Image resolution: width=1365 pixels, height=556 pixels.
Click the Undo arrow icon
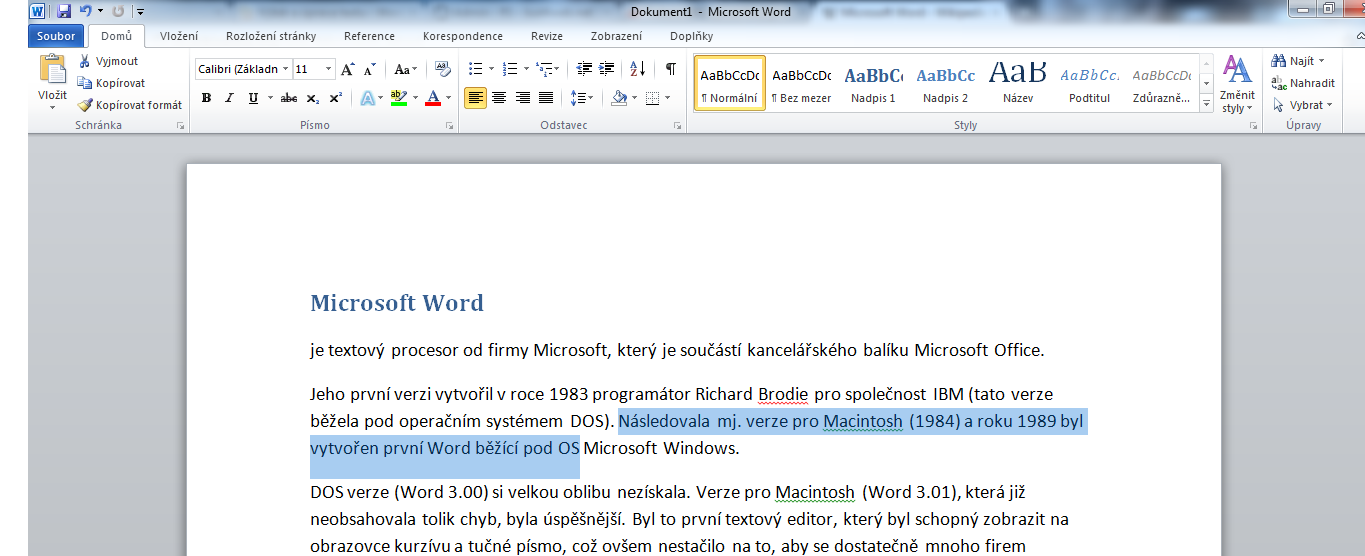[86, 11]
